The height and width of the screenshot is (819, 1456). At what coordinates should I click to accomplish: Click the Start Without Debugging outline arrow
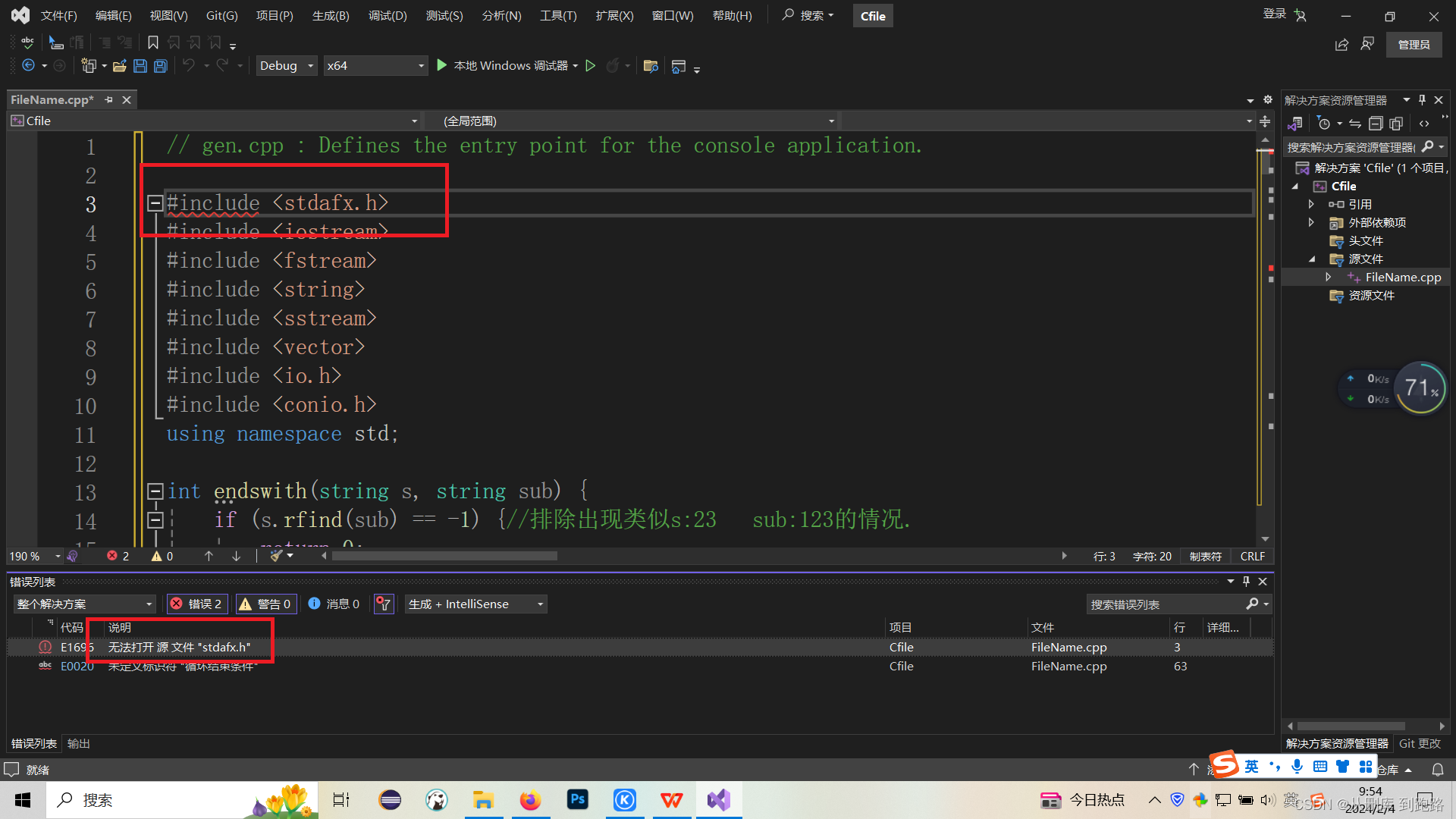click(x=591, y=66)
